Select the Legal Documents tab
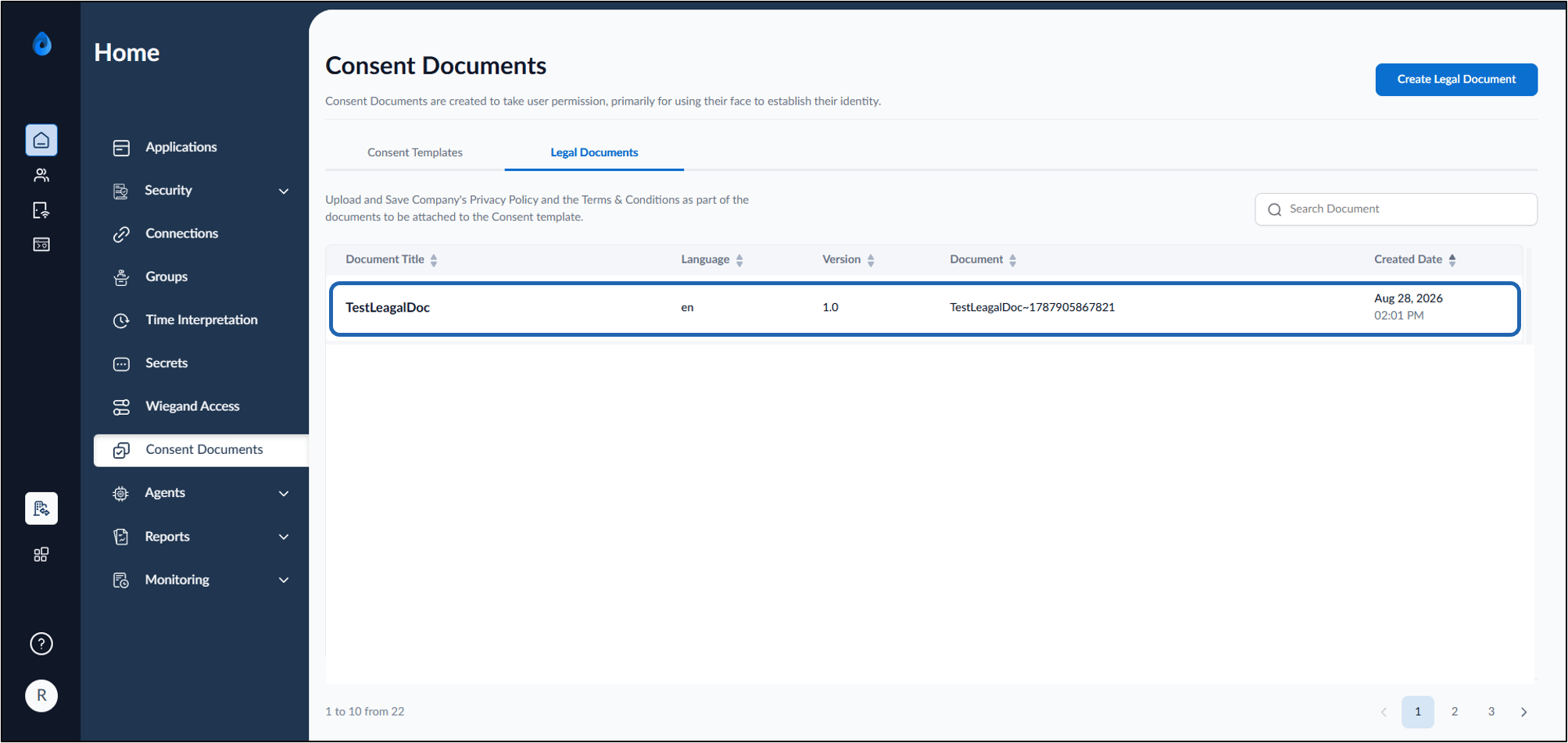The width and height of the screenshot is (1568, 743). (594, 152)
